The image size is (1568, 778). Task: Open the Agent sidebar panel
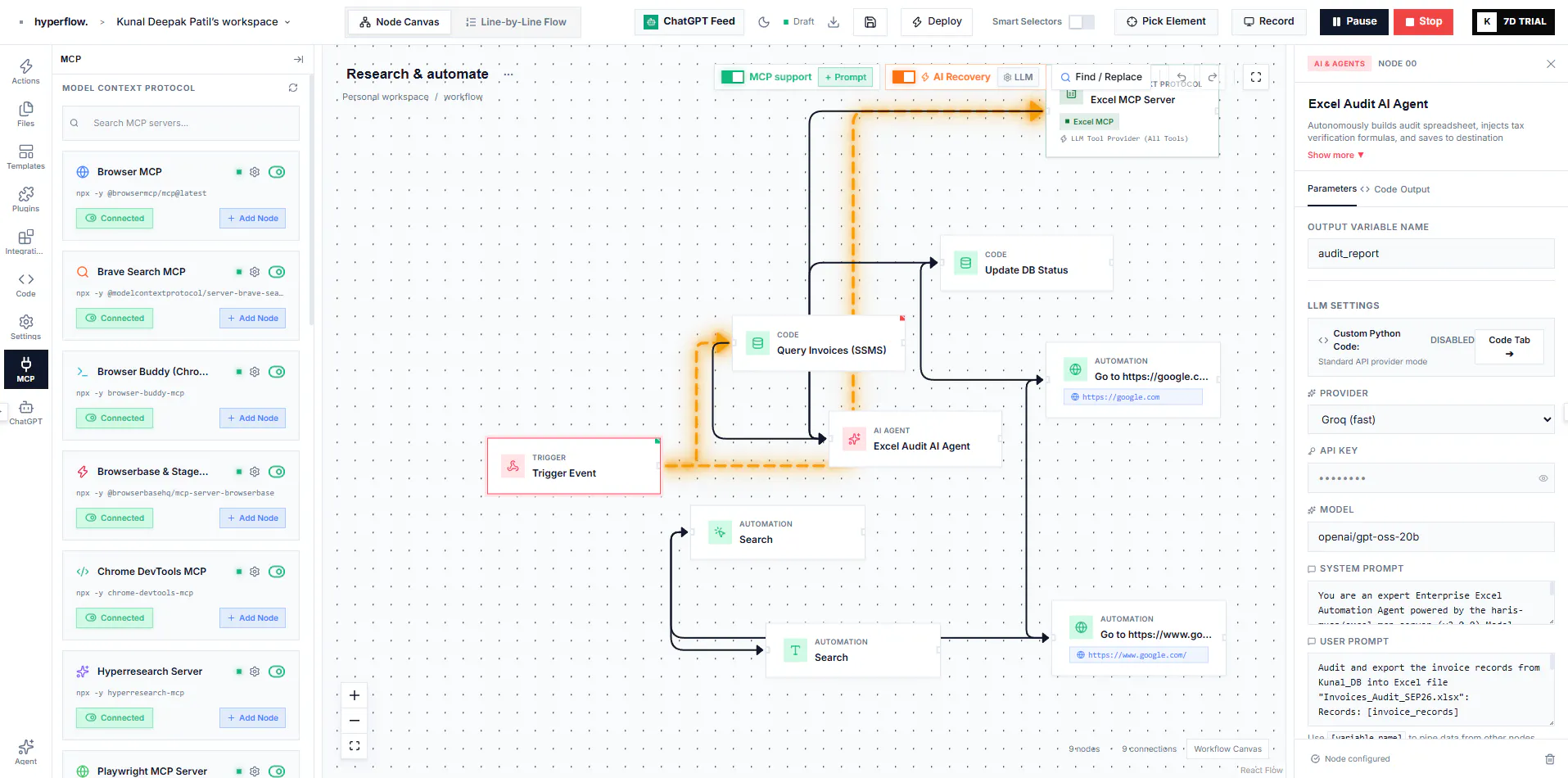(25, 751)
